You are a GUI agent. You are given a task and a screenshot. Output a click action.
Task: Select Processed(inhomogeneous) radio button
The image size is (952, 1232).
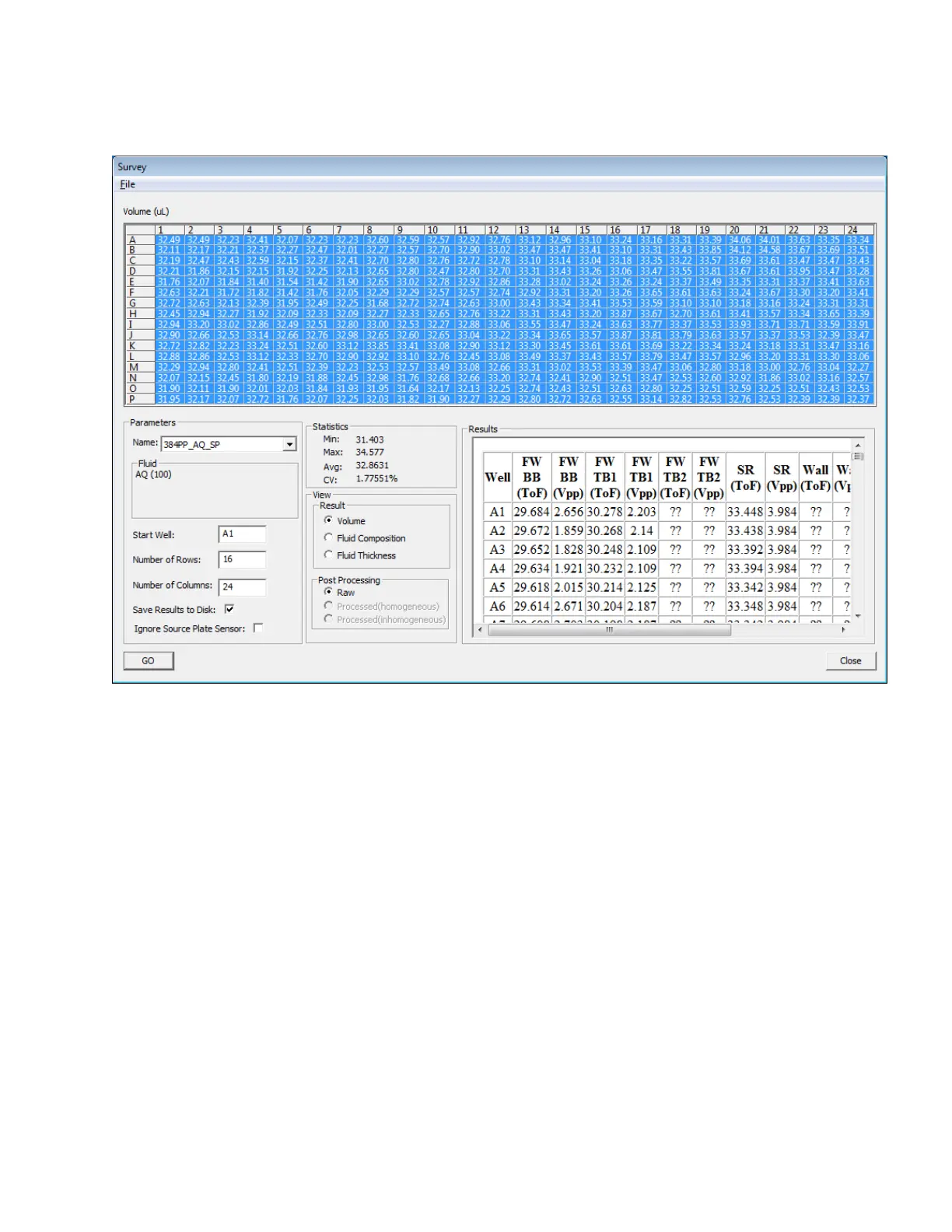328,619
